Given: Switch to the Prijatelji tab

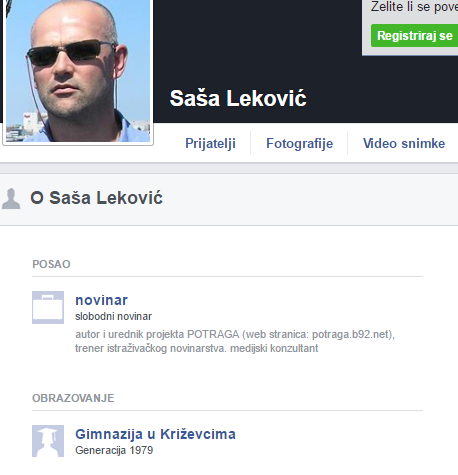Looking at the screenshot, I should pyautogui.click(x=210, y=143).
